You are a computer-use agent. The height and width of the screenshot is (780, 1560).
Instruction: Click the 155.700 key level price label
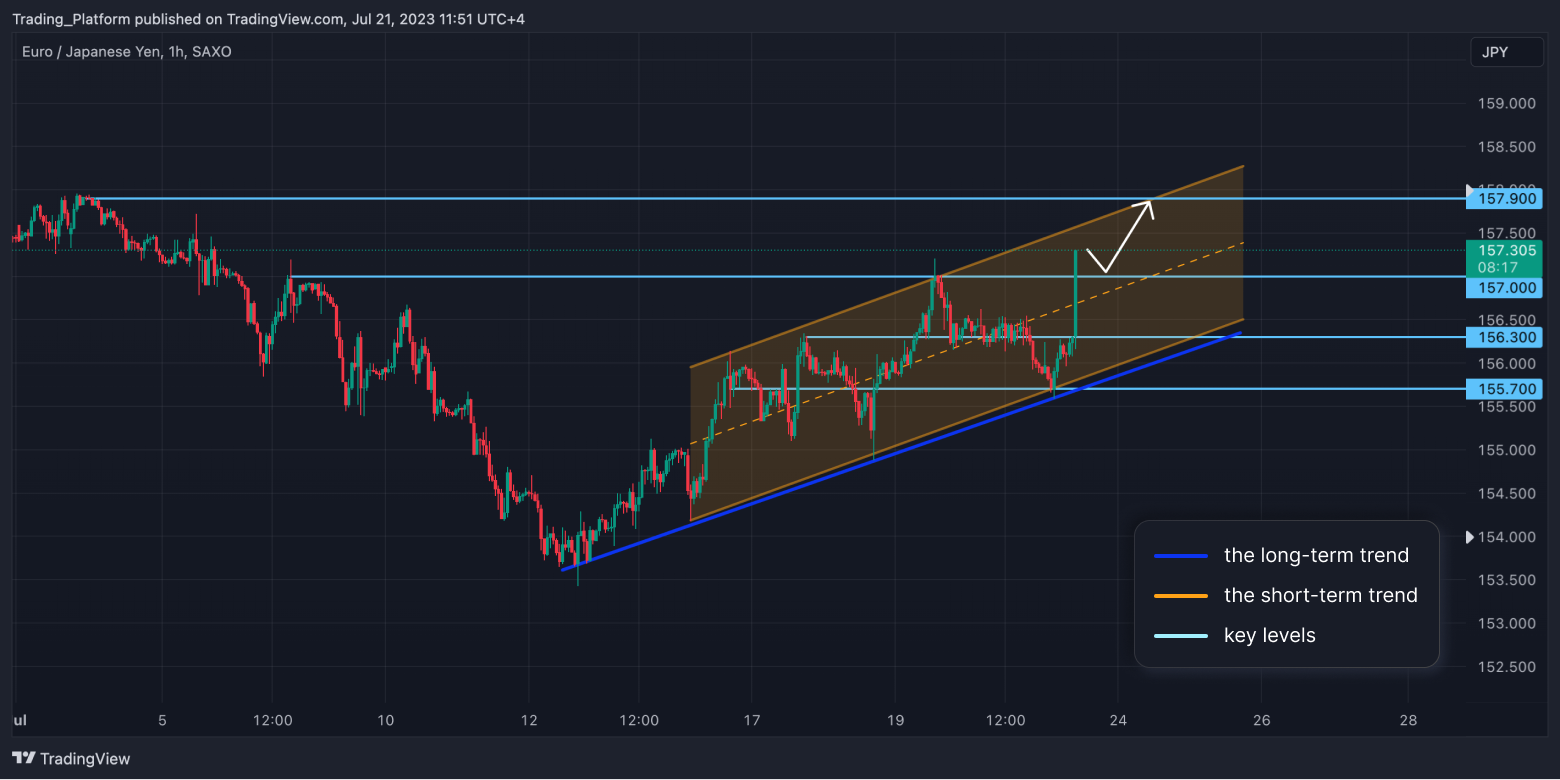1504,388
